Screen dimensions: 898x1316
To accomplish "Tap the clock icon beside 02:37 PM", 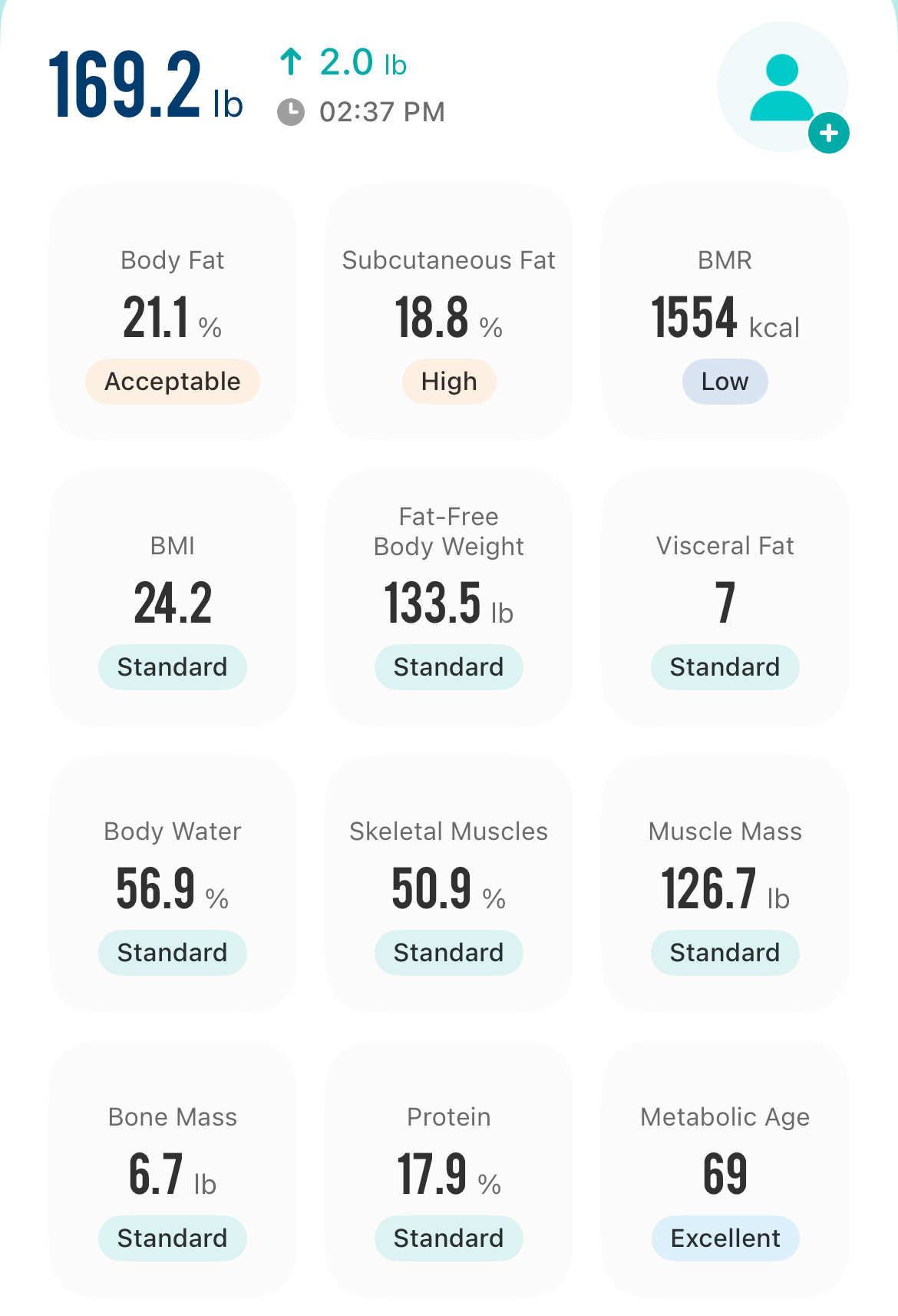I will [291, 112].
